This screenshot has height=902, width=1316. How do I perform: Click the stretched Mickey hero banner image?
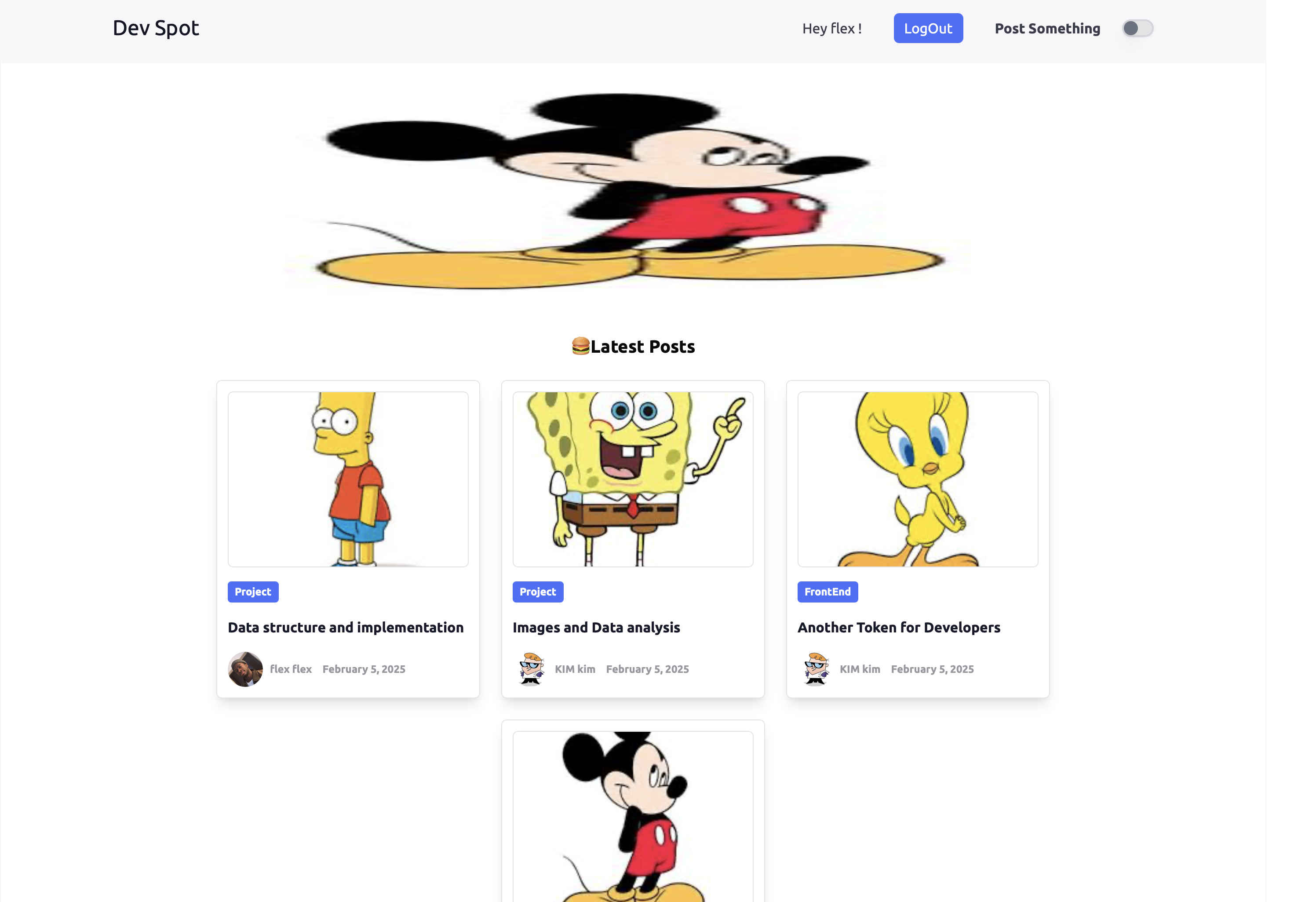633,190
